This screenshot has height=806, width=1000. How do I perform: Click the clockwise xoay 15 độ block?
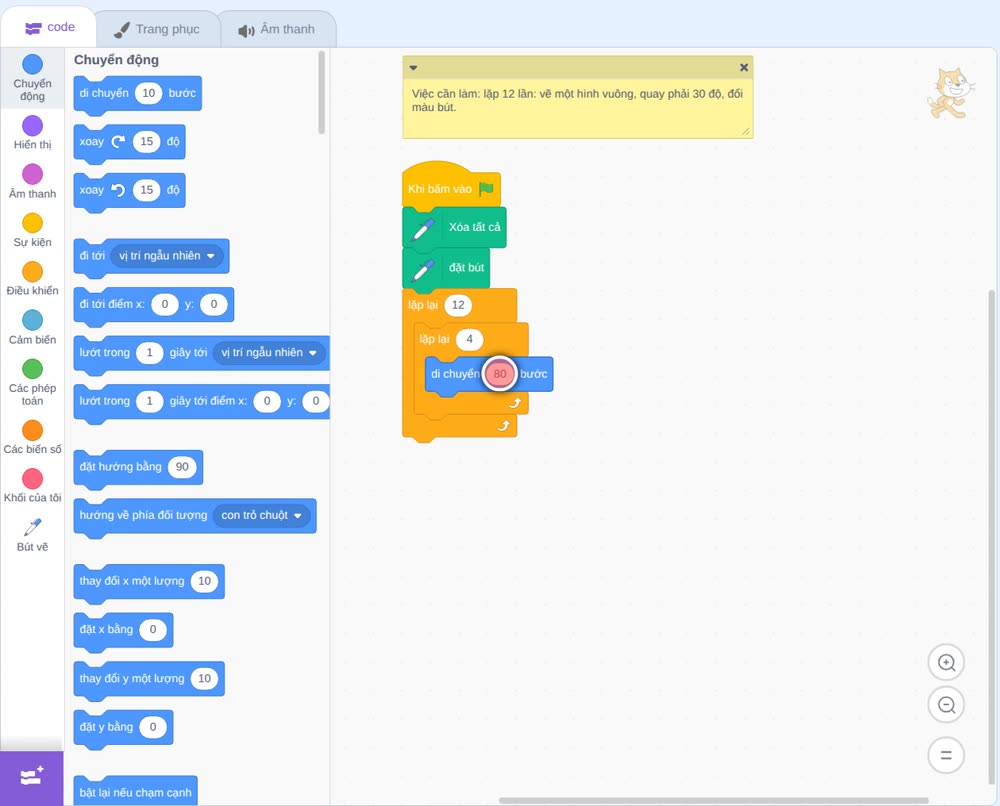(x=129, y=142)
